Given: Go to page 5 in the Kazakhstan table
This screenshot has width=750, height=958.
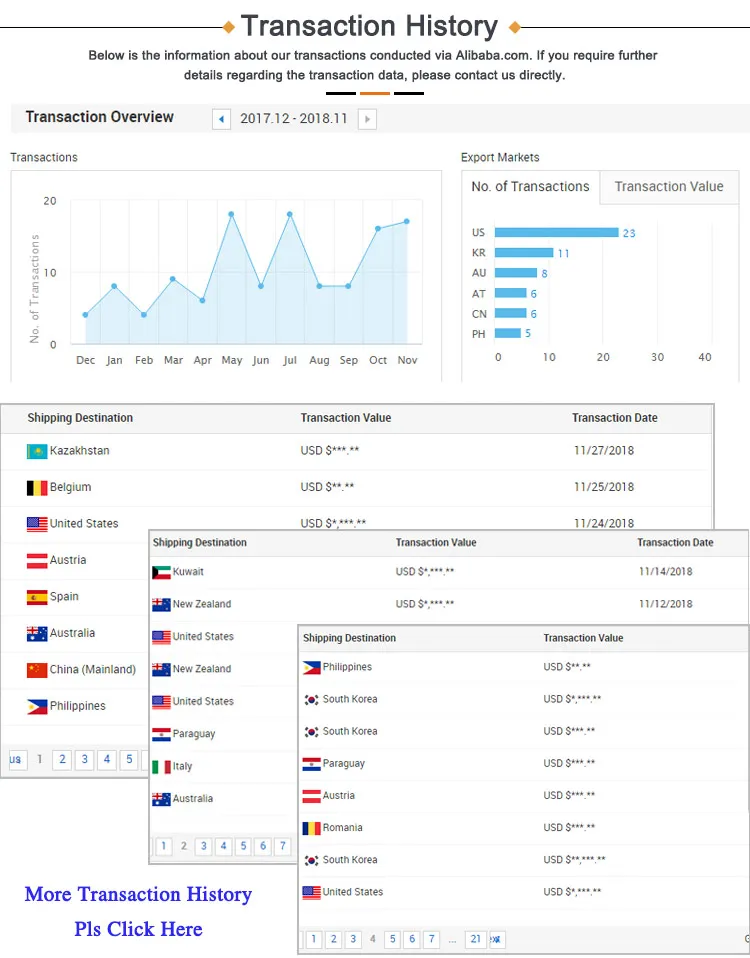Looking at the screenshot, I should (x=129, y=760).
